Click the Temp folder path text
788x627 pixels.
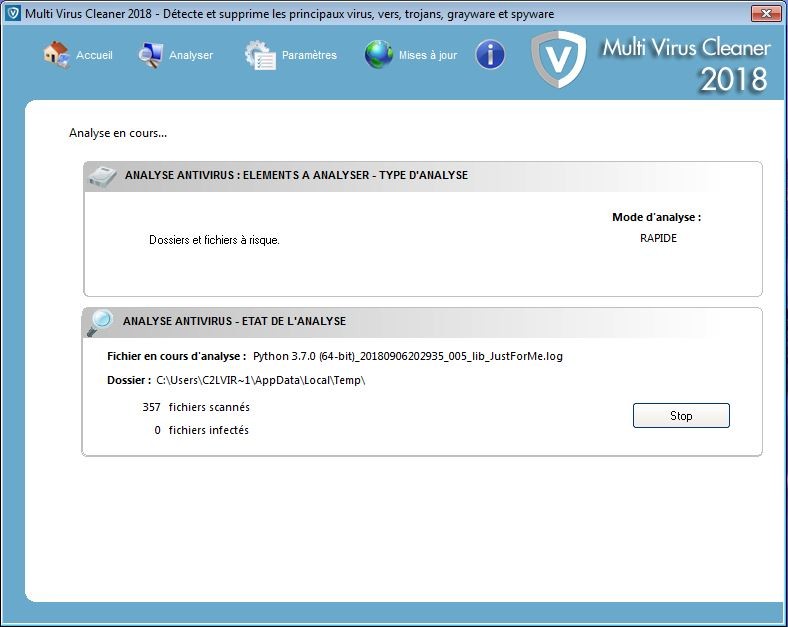tap(261, 380)
